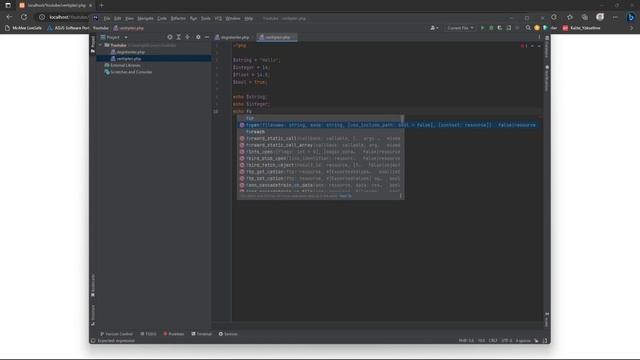640x360 pixels.
Task: Open the Refactor menu
Action: point(178,18)
